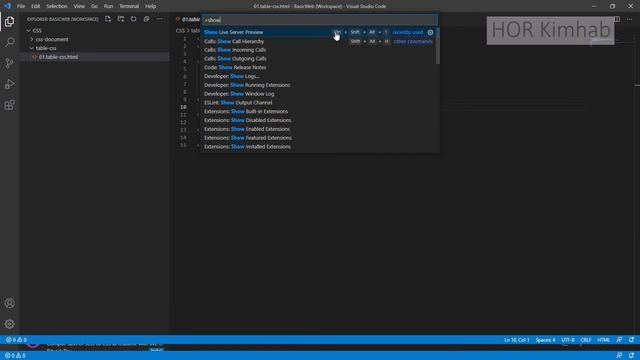Open the Accounts menu icon
Screen dimensions: 640x360
9,303
